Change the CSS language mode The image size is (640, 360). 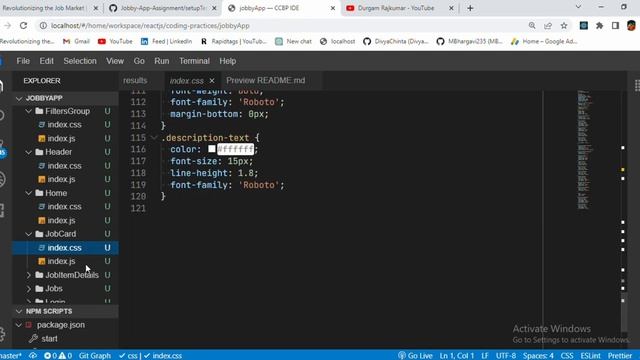567,356
